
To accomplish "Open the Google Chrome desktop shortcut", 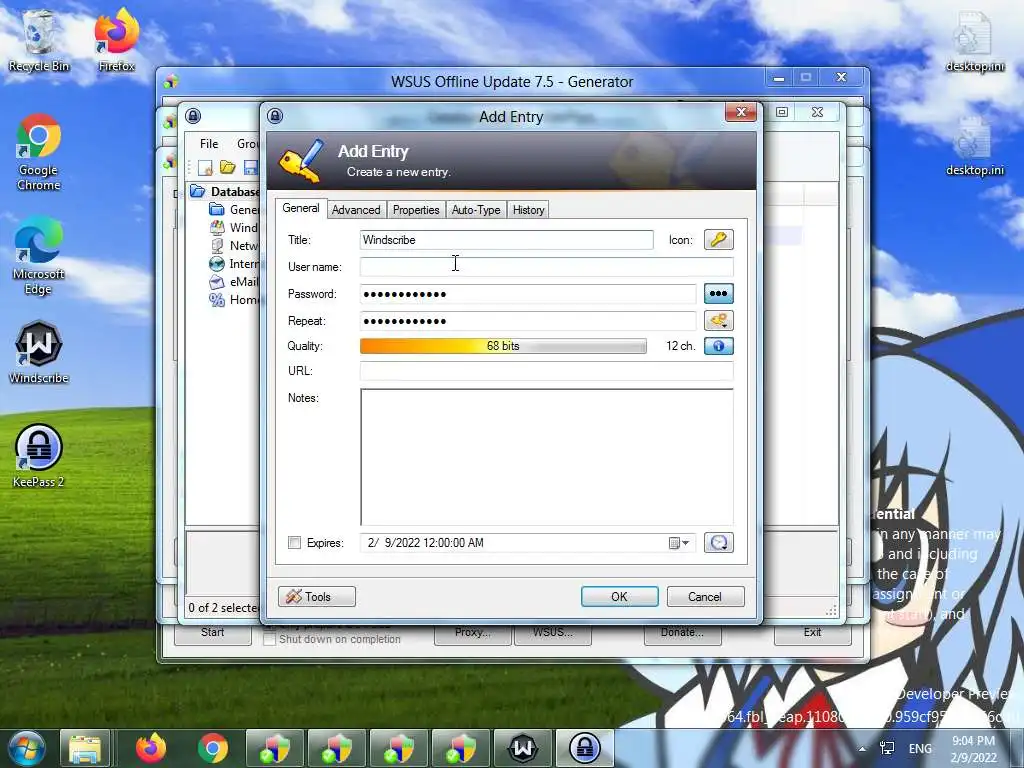I will (39, 152).
